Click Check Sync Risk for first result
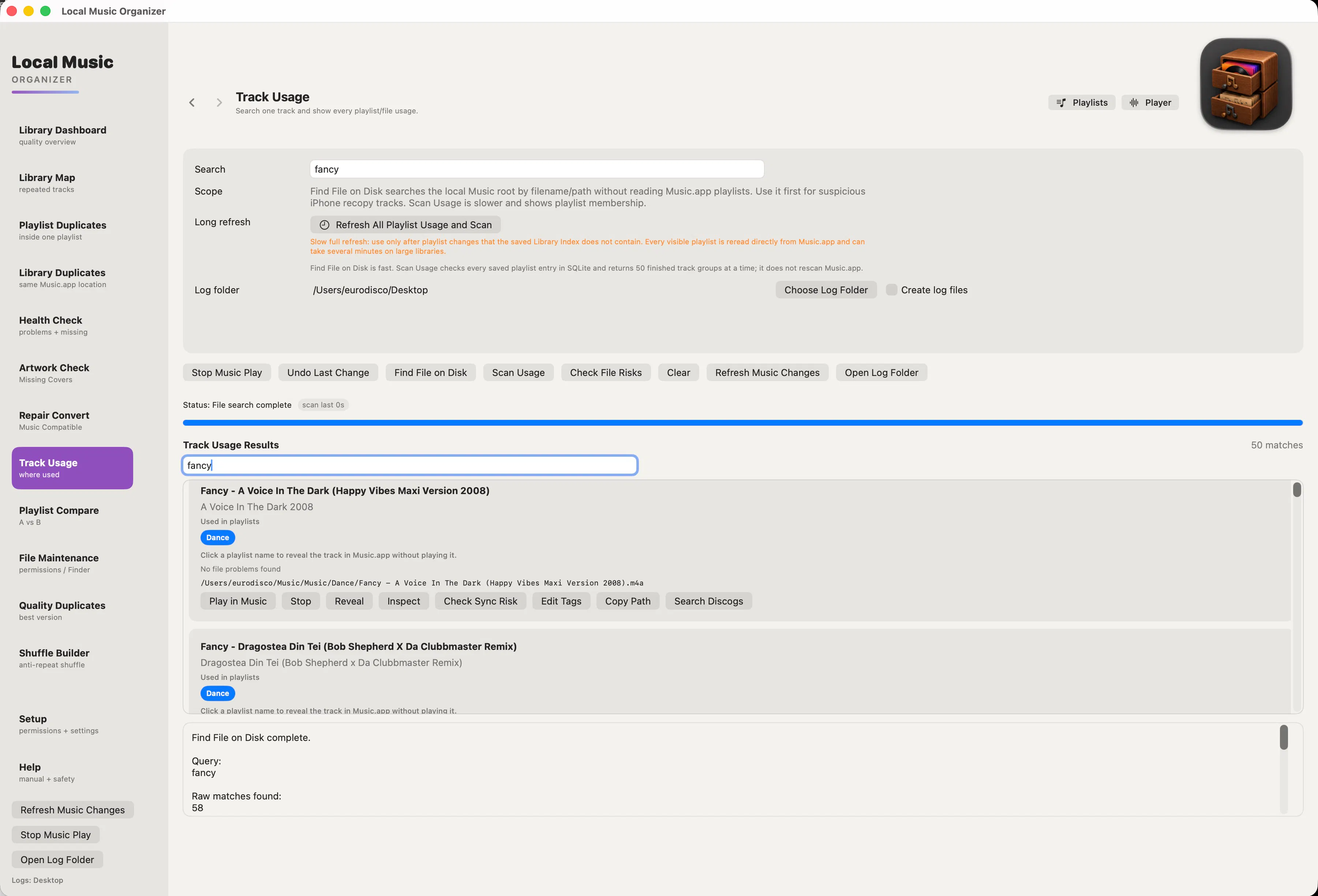1318x896 pixels. (x=480, y=601)
